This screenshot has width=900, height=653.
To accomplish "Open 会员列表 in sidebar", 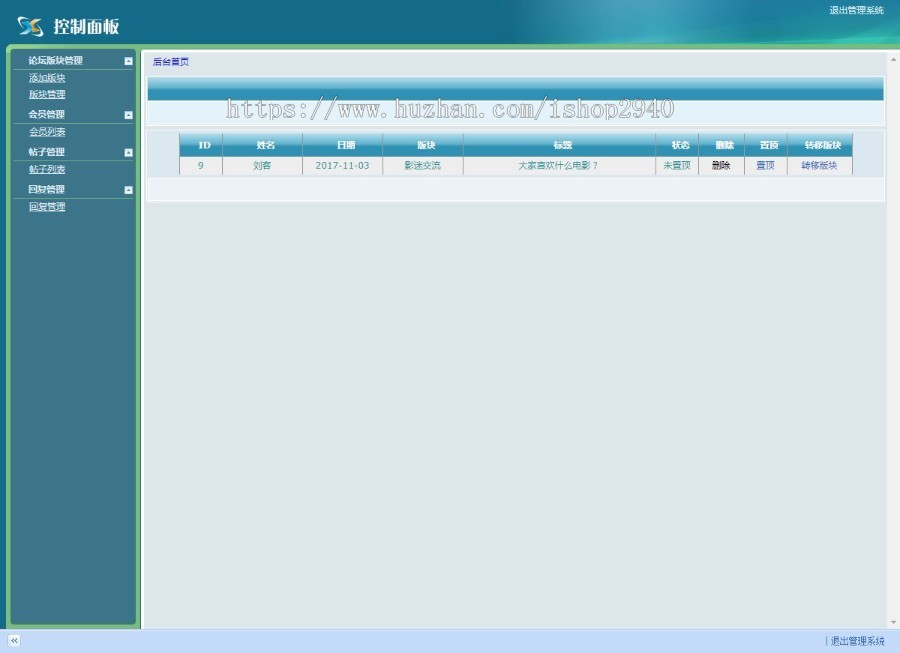I will (x=47, y=131).
